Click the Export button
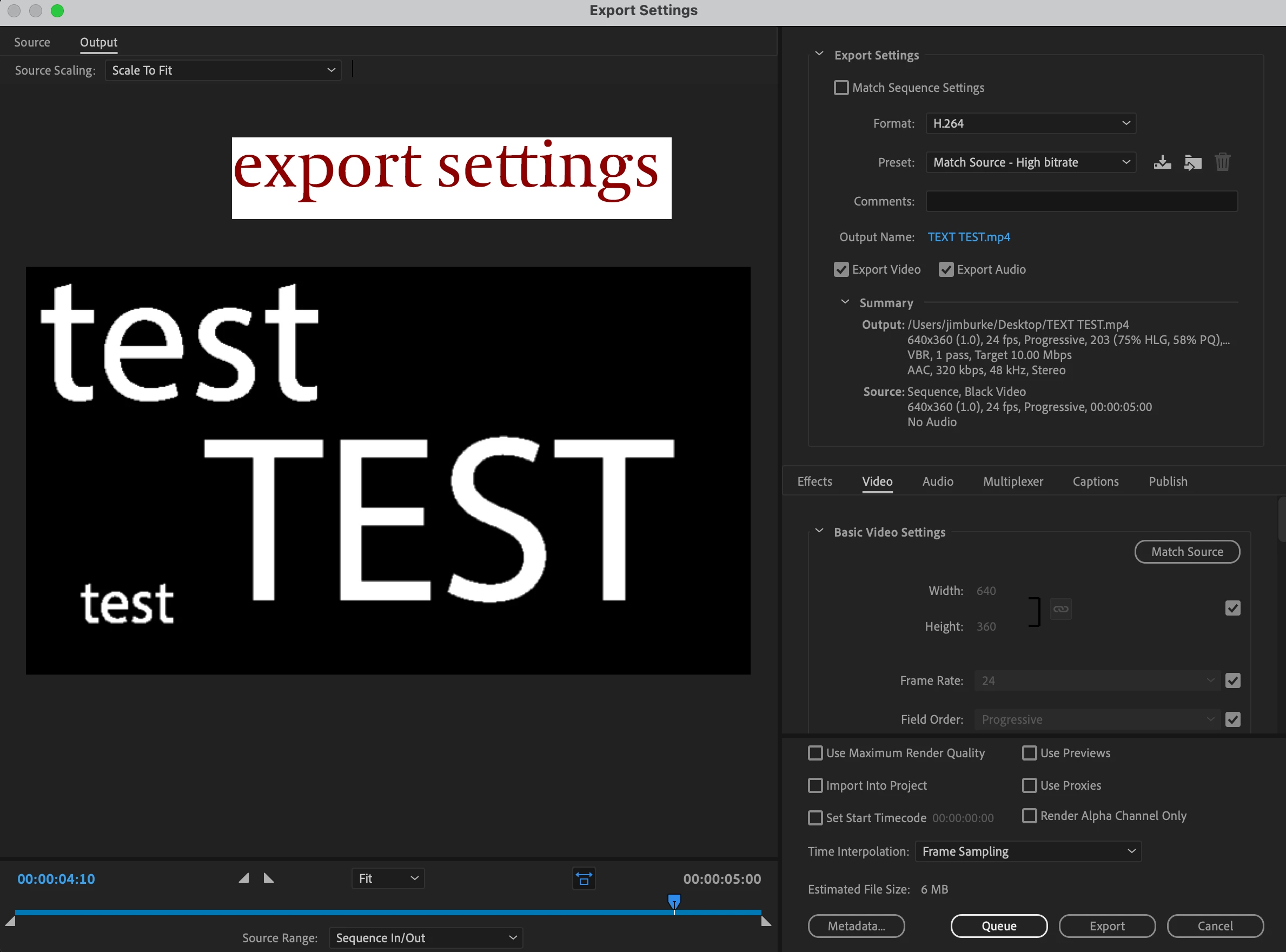Image resolution: width=1286 pixels, height=952 pixels. (1106, 925)
